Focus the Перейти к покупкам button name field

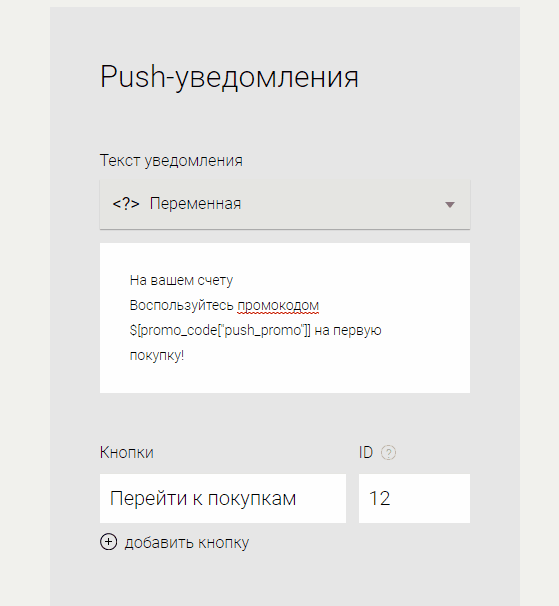[223, 498]
